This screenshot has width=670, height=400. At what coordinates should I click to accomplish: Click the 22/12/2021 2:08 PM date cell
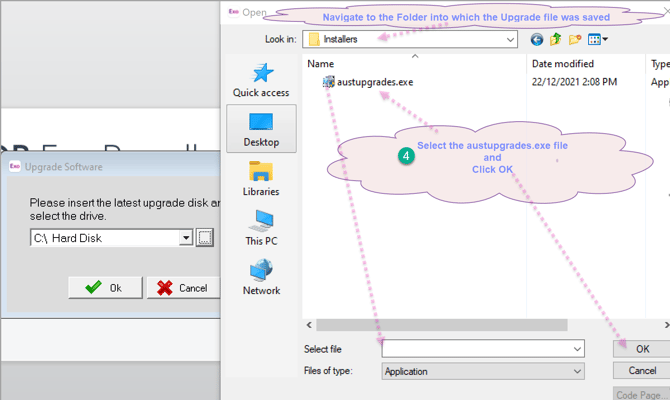(574, 82)
